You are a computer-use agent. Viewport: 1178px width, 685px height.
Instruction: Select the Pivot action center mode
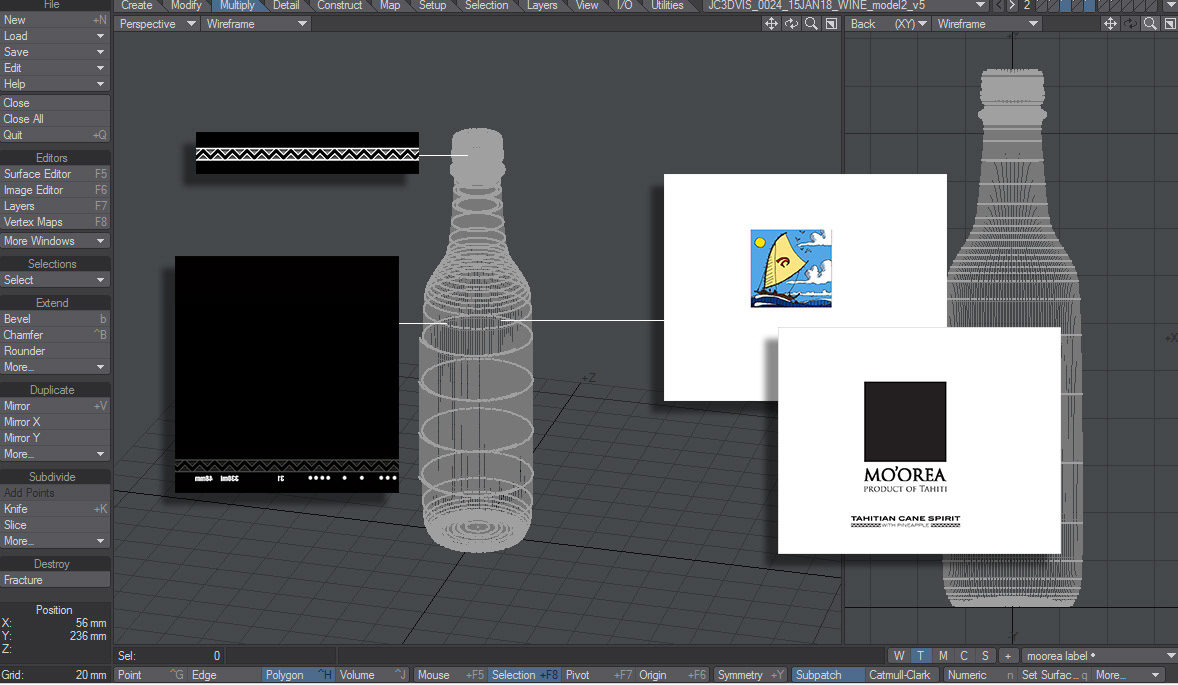(598, 675)
